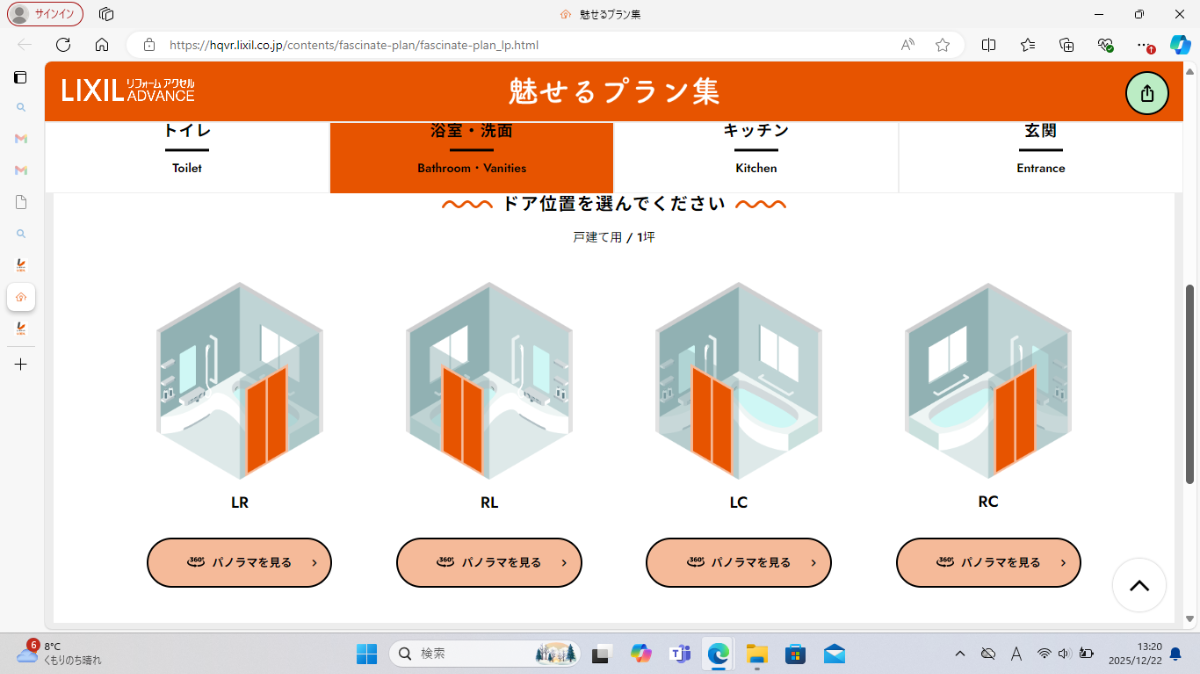Open Microsoft Teams from the taskbar
This screenshot has width=1200, height=674.
pos(680,654)
